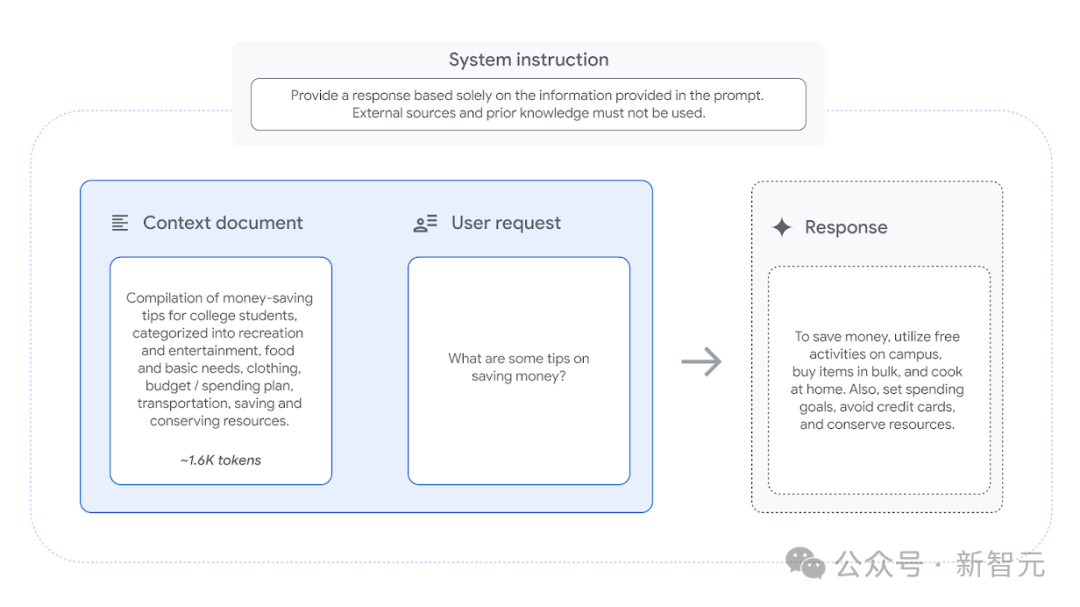Screen dimensions: 1080x607
Task: Click the 'Provide a response based solely' line
Action: (x=527, y=95)
